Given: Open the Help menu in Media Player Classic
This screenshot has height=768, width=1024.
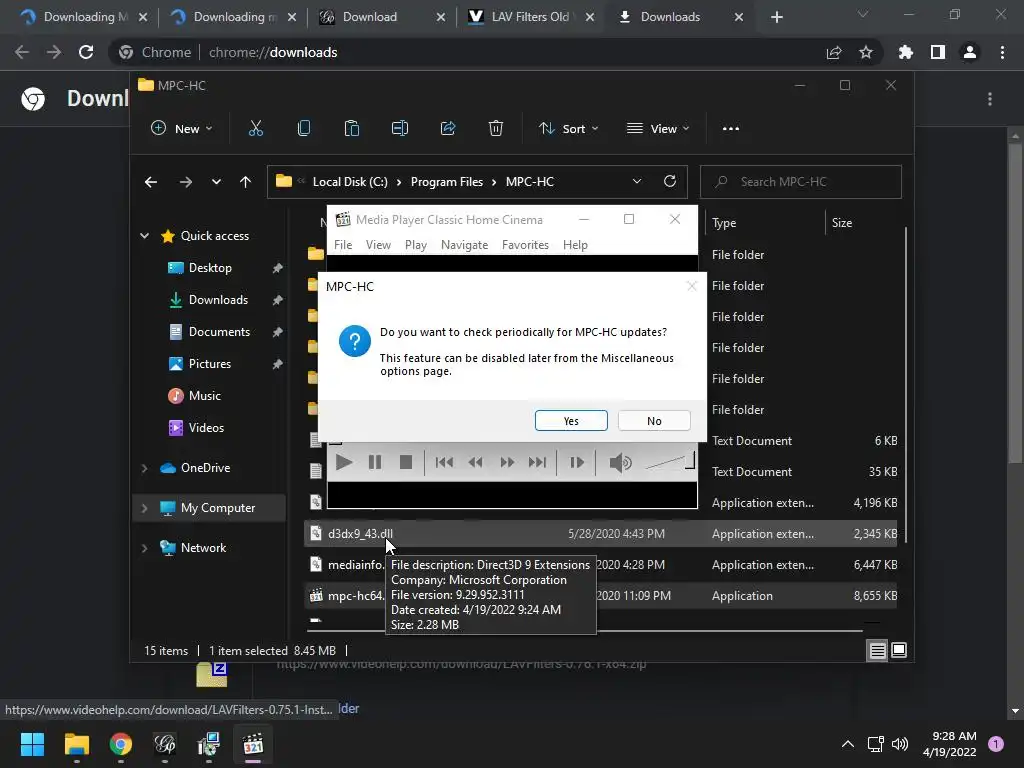Looking at the screenshot, I should [x=575, y=245].
